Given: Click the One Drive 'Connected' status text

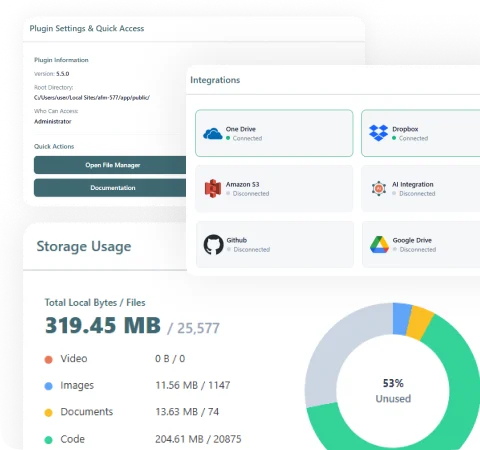Looking at the screenshot, I should coord(247,138).
